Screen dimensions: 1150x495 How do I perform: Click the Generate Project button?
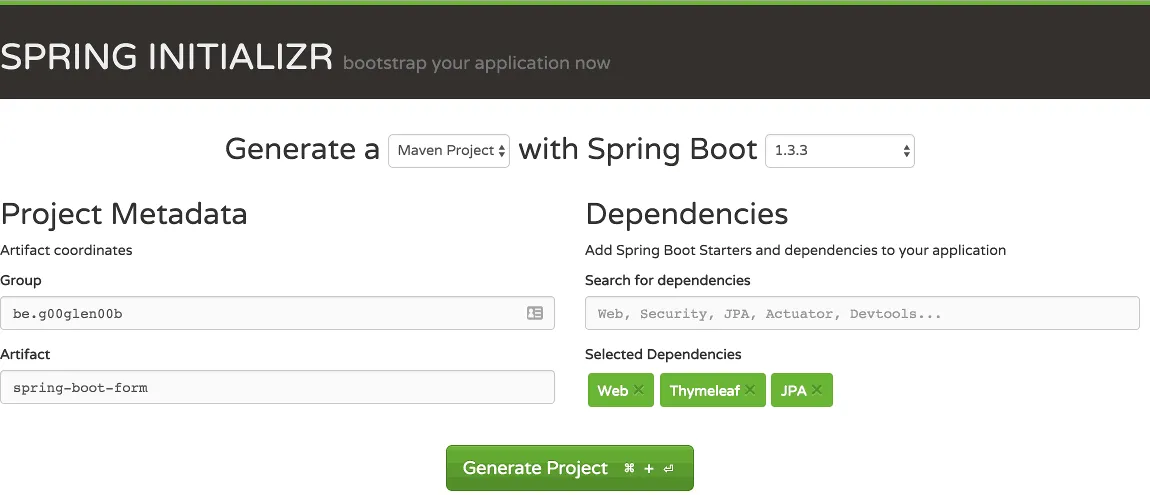click(570, 468)
